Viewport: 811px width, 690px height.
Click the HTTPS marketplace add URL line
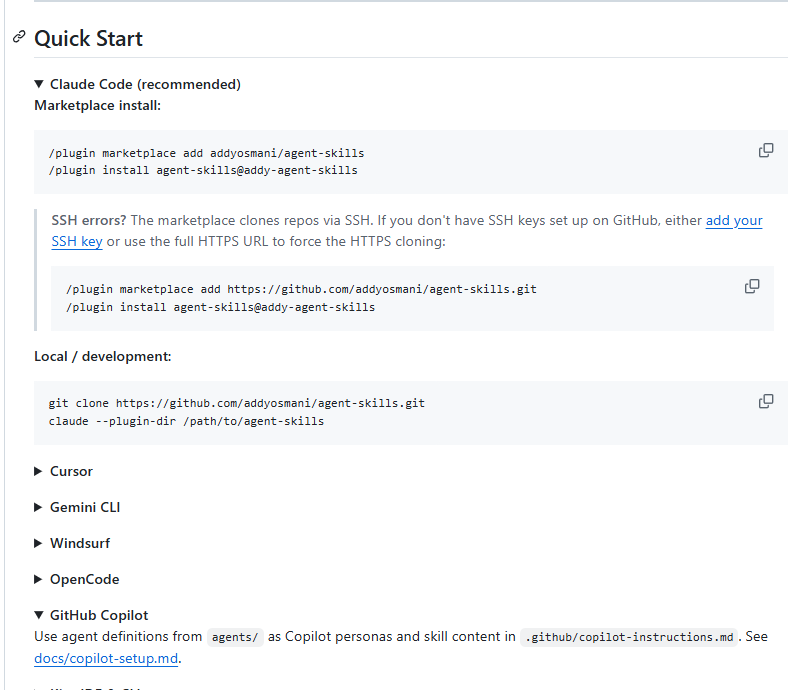point(302,289)
